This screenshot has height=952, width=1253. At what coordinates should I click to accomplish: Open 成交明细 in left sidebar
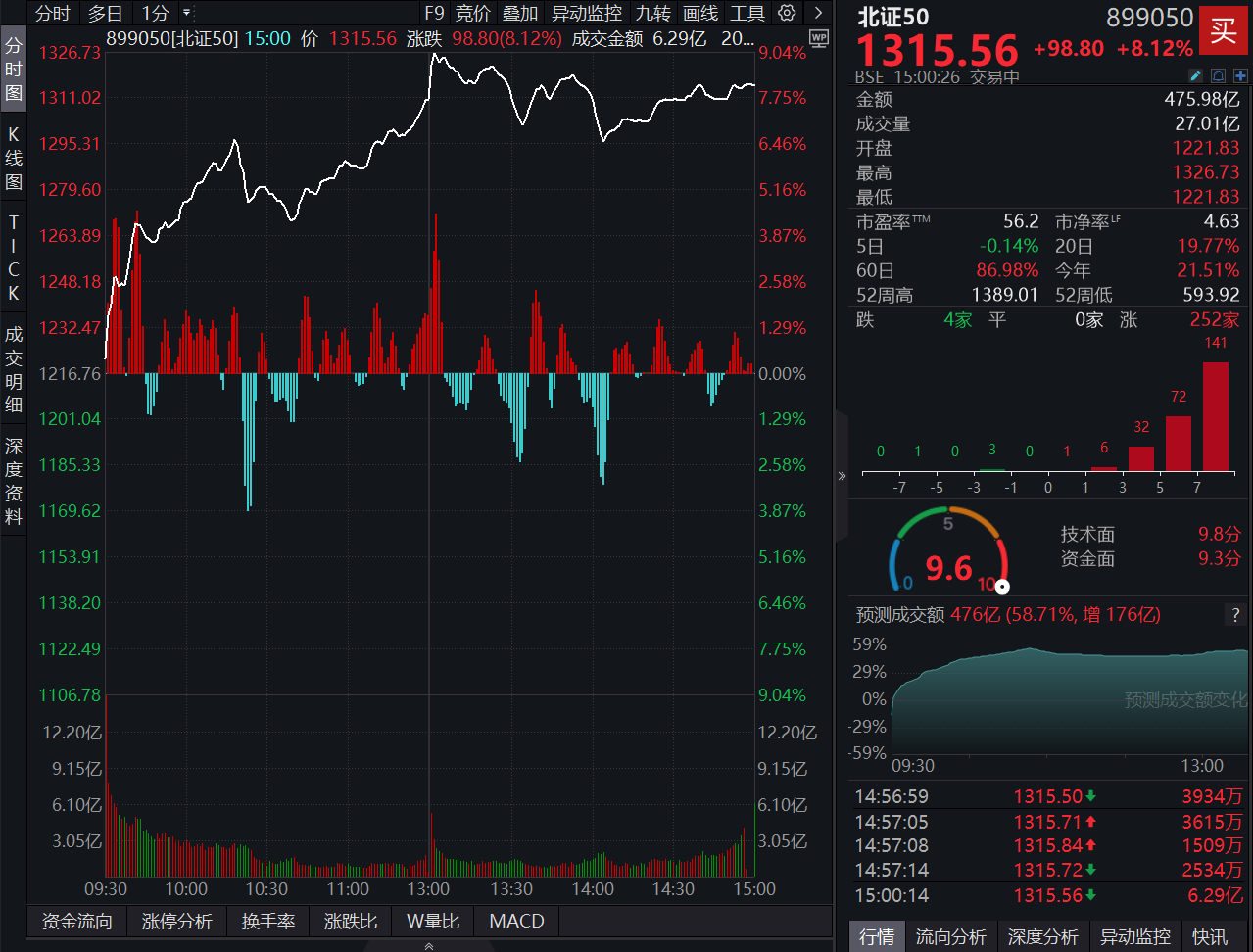(x=13, y=369)
